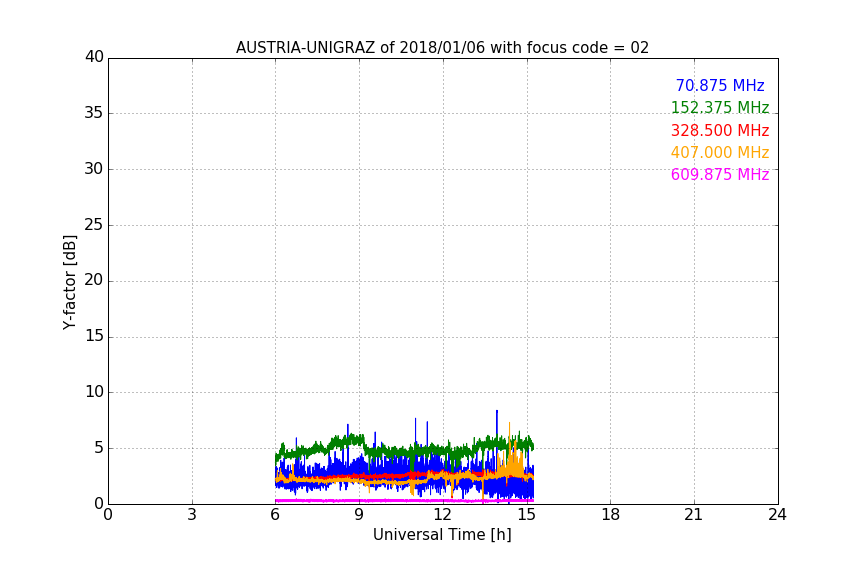864x576 pixels.
Task: Select the 609.875 MHz legend label
Action: click(x=720, y=175)
